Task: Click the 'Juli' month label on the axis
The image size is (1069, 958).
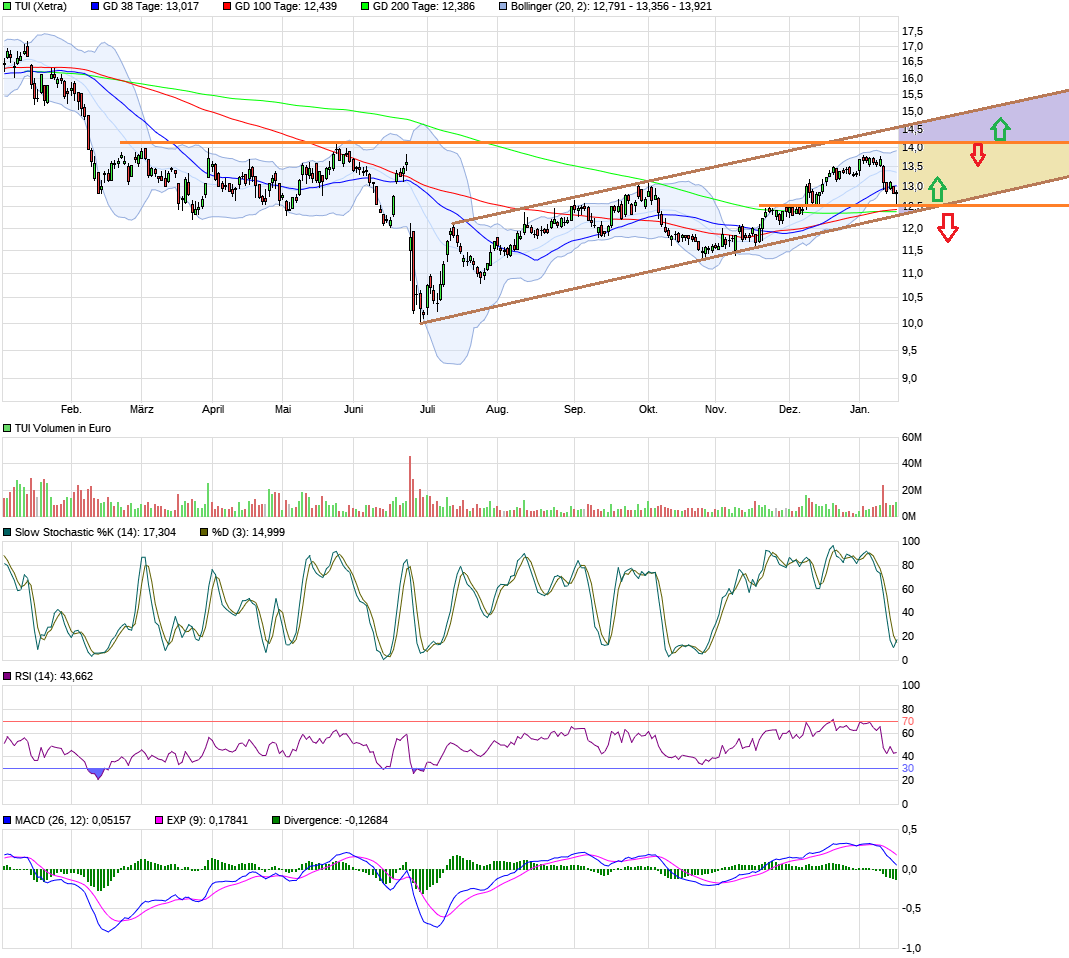Action: tap(427, 409)
